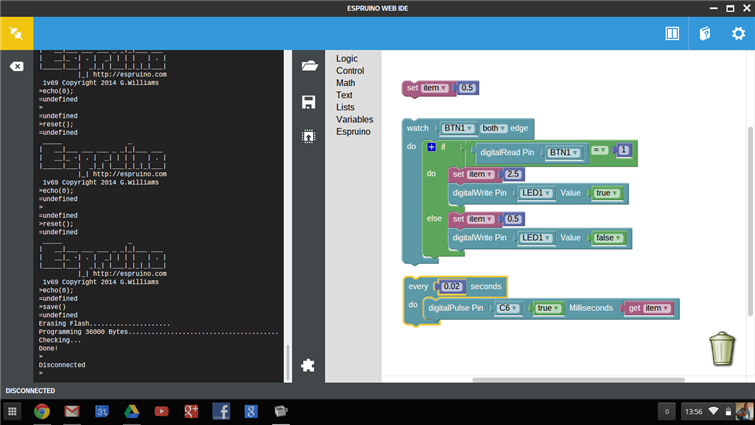This screenshot has width=755, height=425.
Task: Open the Chrome browser from the shelf
Action: (x=42, y=412)
